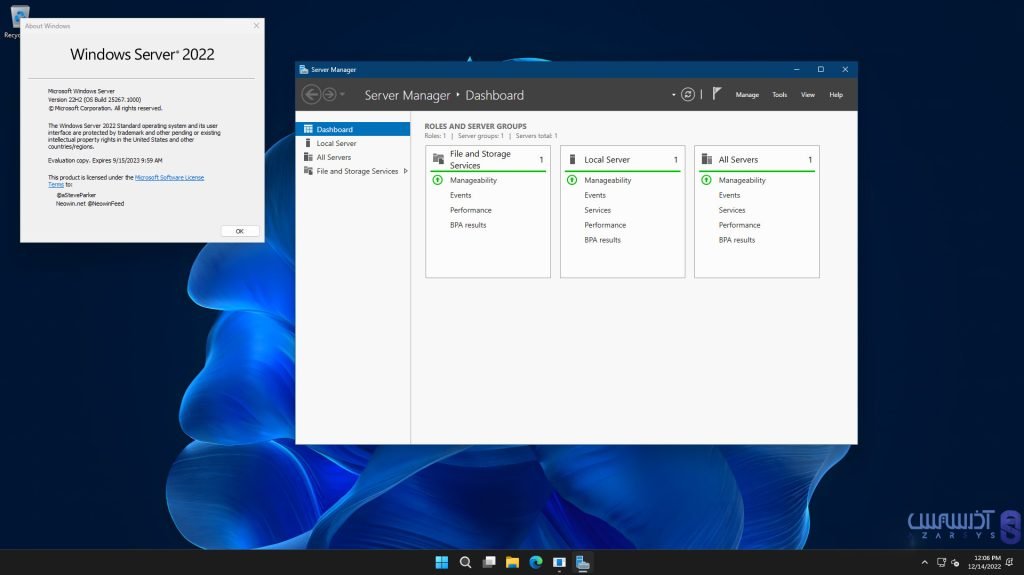Open the navigation history dropdown arrow
1024x575 pixels.
[343, 94]
